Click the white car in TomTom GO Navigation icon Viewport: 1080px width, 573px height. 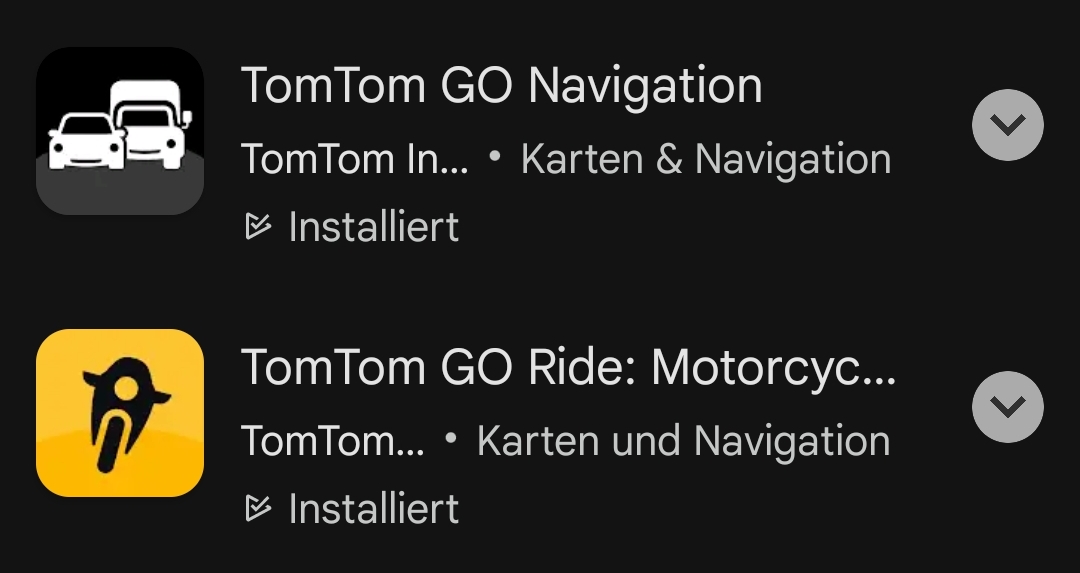(x=87, y=142)
